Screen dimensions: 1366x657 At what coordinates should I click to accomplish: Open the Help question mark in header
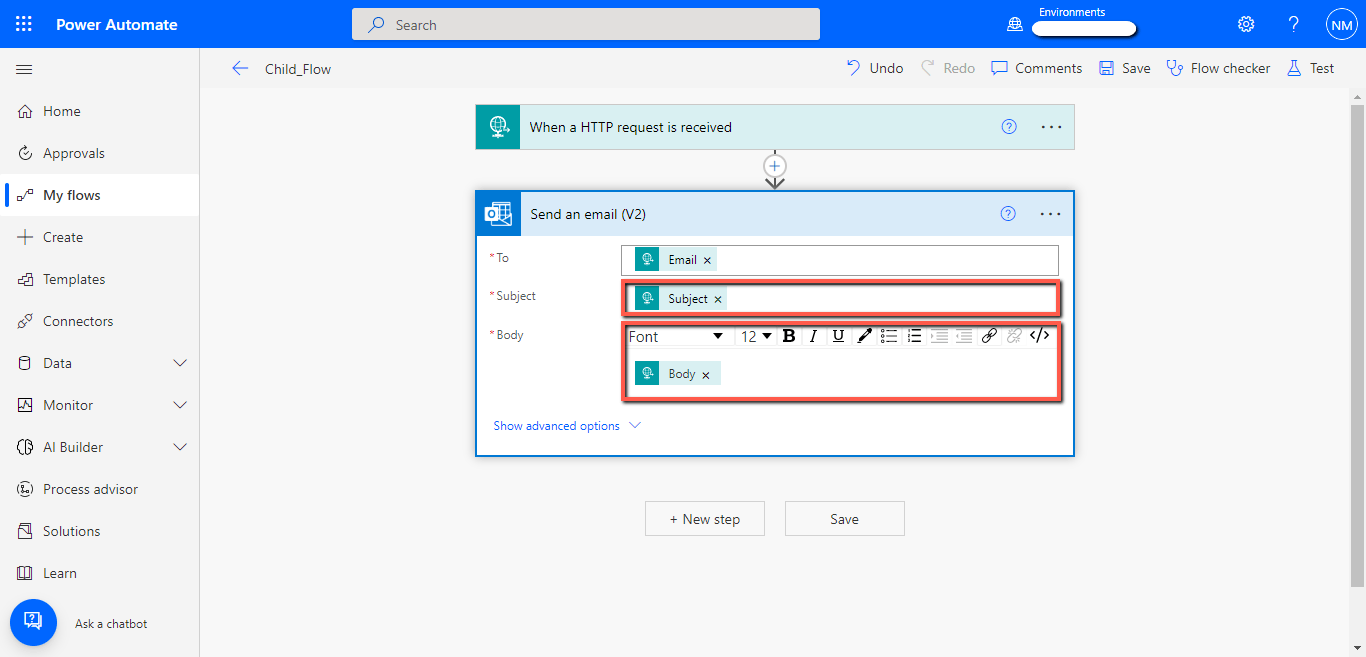(1294, 24)
